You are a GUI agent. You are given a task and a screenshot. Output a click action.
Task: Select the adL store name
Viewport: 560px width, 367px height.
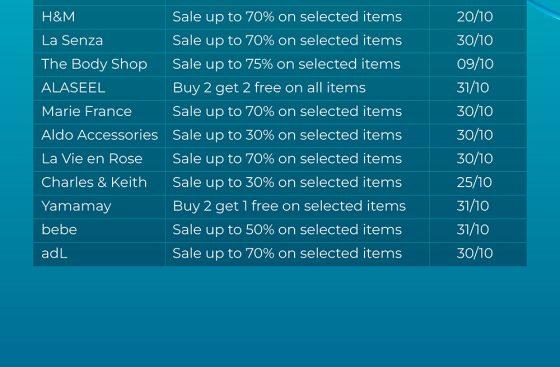point(54,253)
